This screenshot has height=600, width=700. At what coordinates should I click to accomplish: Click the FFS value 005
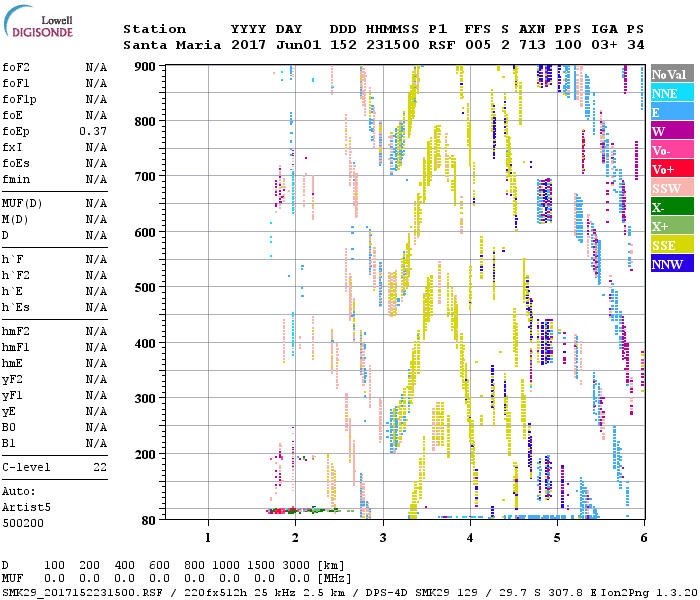point(478,45)
